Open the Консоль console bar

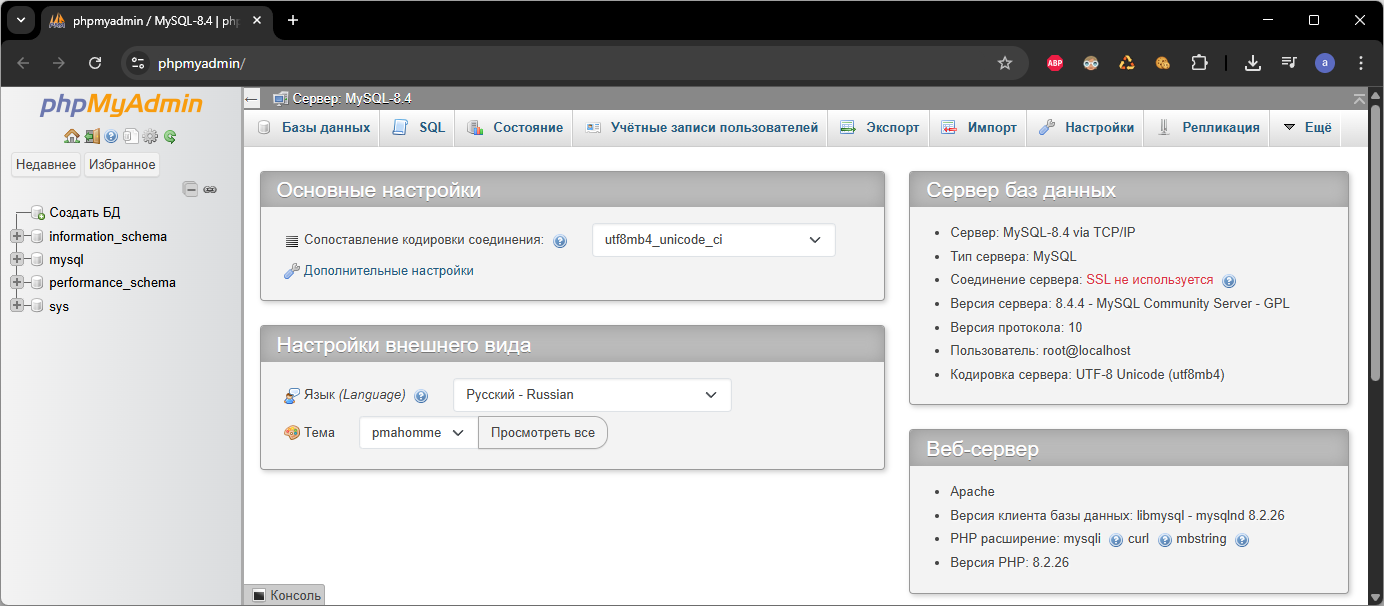(286, 595)
